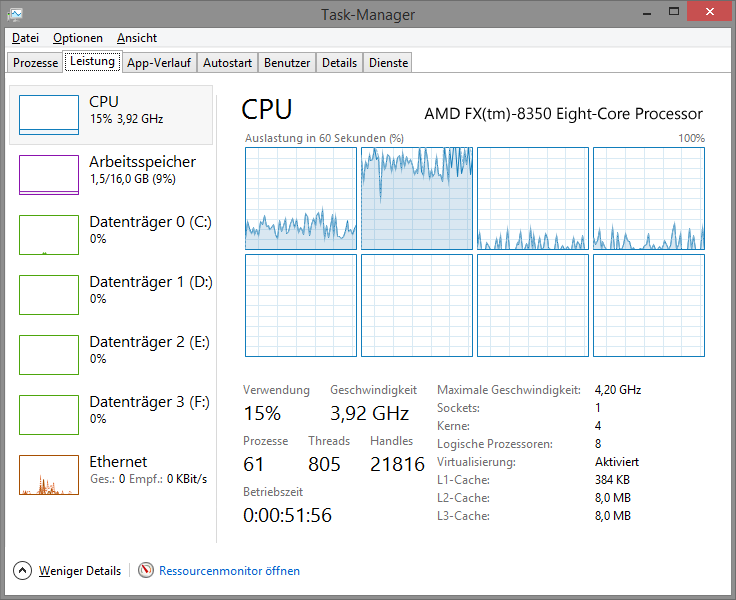Open Ressourcenmonitor öffnen link
This screenshot has width=736, height=600.
(x=229, y=571)
